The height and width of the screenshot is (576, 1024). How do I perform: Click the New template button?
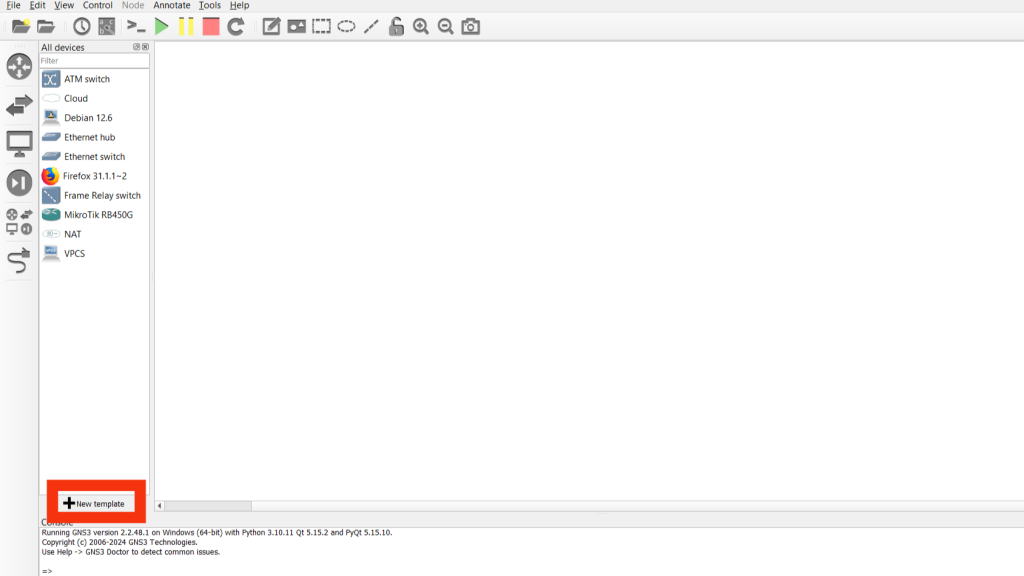pos(95,503)
